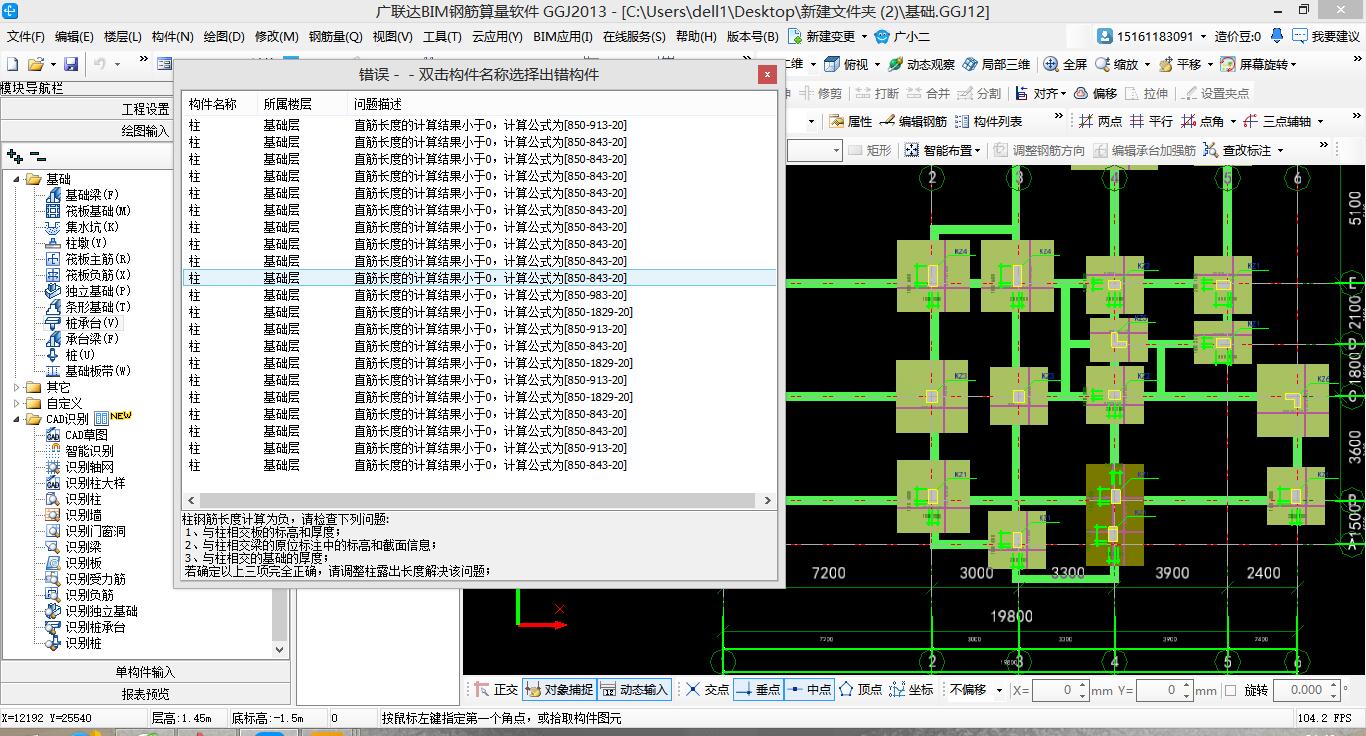
Task: Click 查改标注 check annotation tool
Action: pyautogui.click(x=1238, y=150)
